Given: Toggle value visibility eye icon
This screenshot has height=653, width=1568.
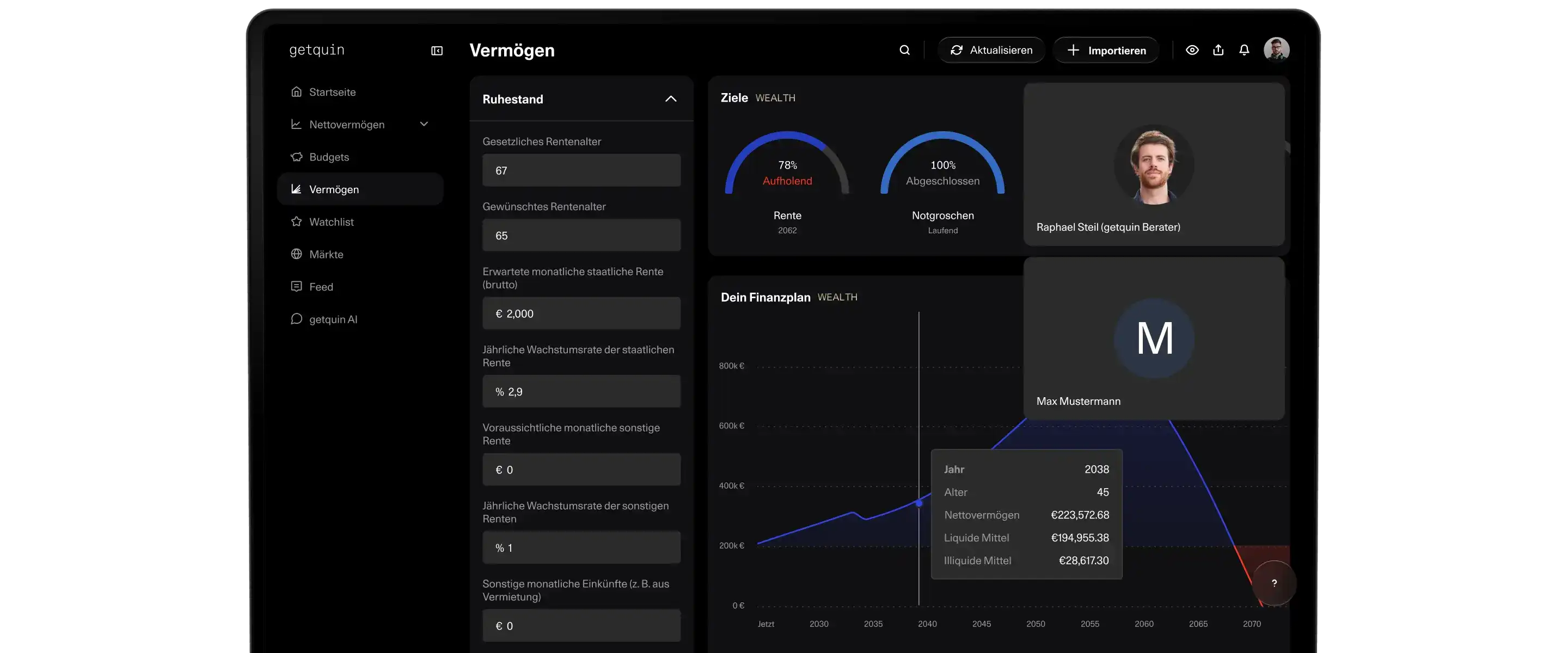Looking at the screenshot, I should [x=1192, y=50].
